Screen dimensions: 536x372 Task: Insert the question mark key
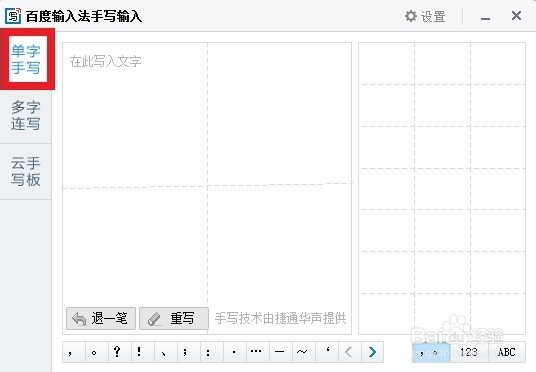120,352
